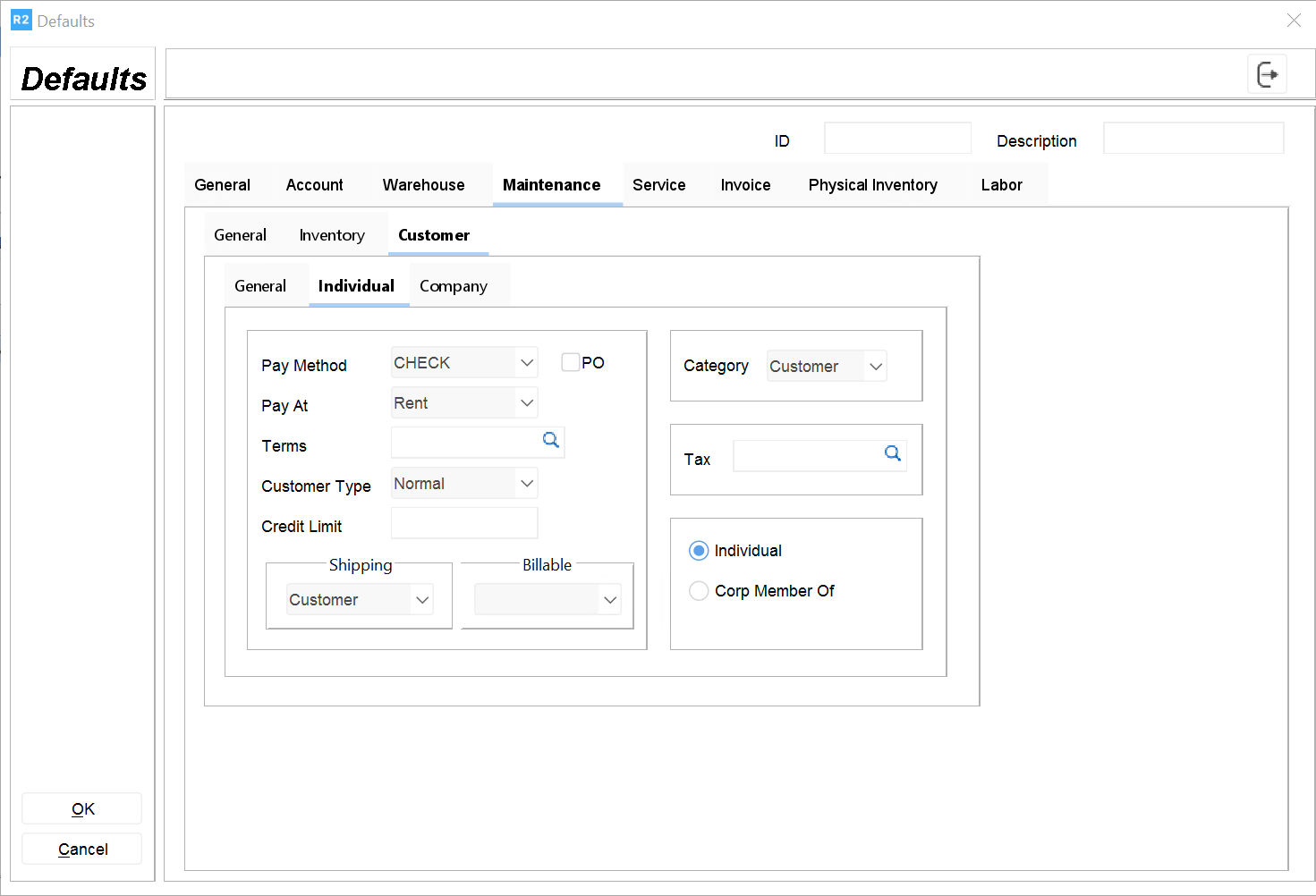The image size is (1316, 896).
Task: Click the exit icon in top toolbar
Action: [1267, 74]
